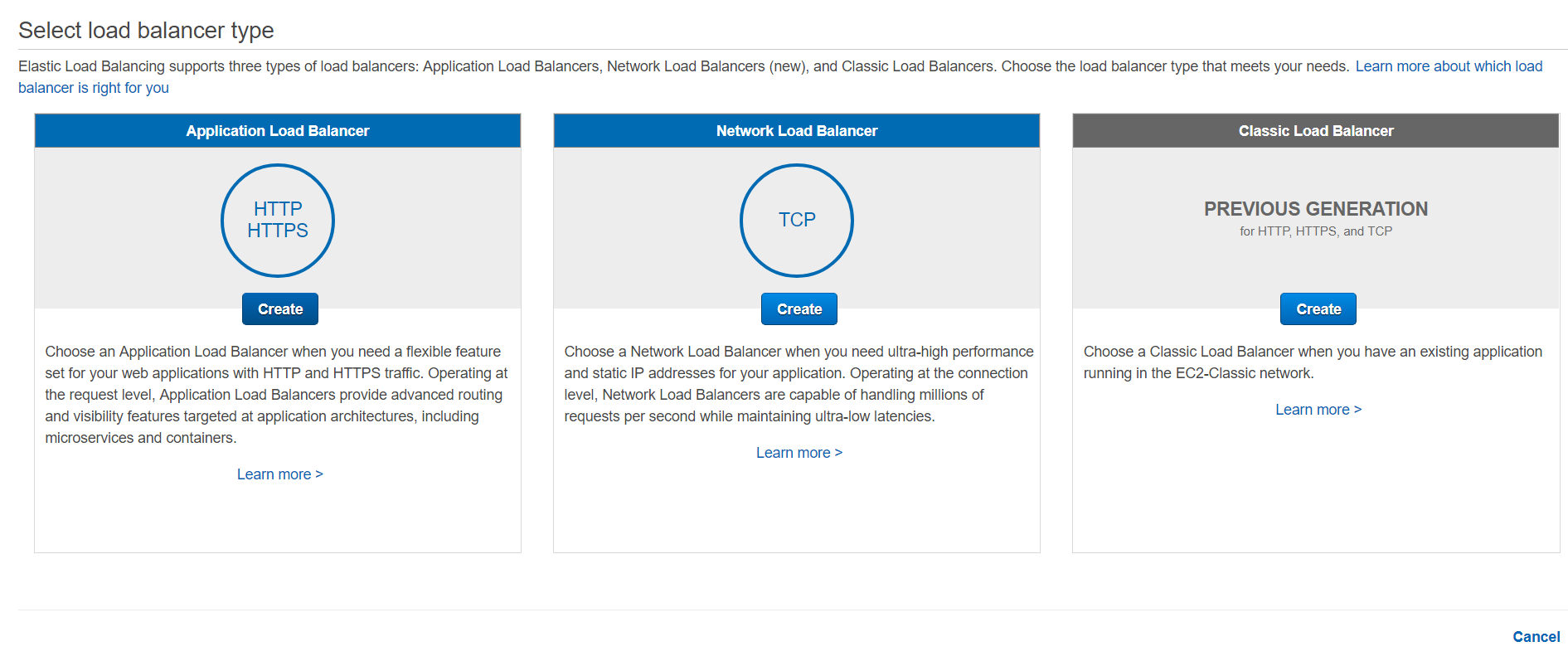
Task: Cancel load balancer type selection
Action: [x=1536, y=637]
